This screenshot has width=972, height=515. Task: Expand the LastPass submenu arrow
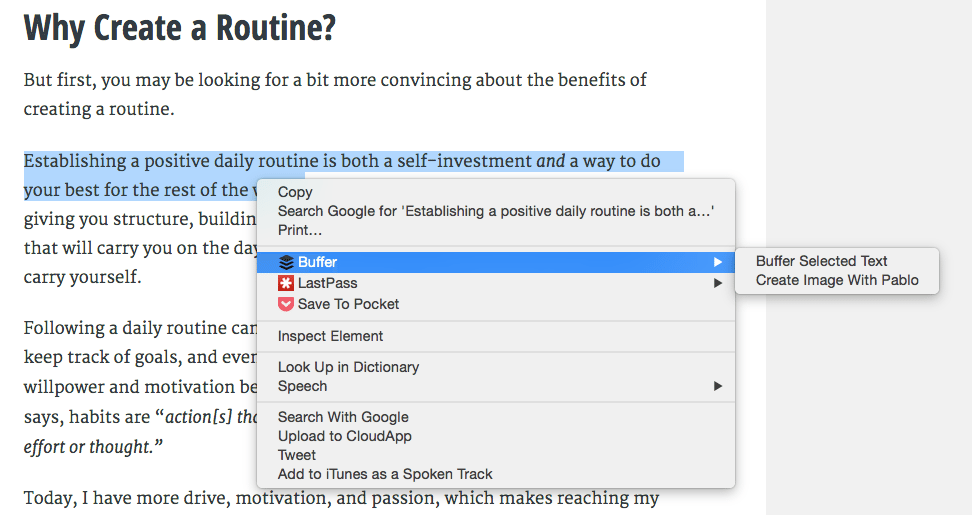pyautogui.click(x=718, y=283)
